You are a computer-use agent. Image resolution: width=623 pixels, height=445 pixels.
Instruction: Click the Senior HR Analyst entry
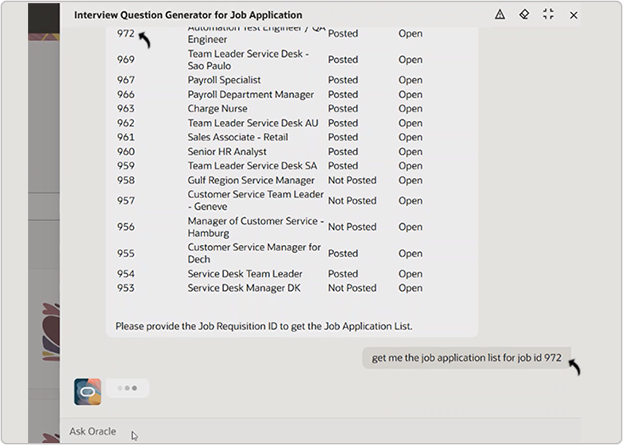(x=227, y=151)
